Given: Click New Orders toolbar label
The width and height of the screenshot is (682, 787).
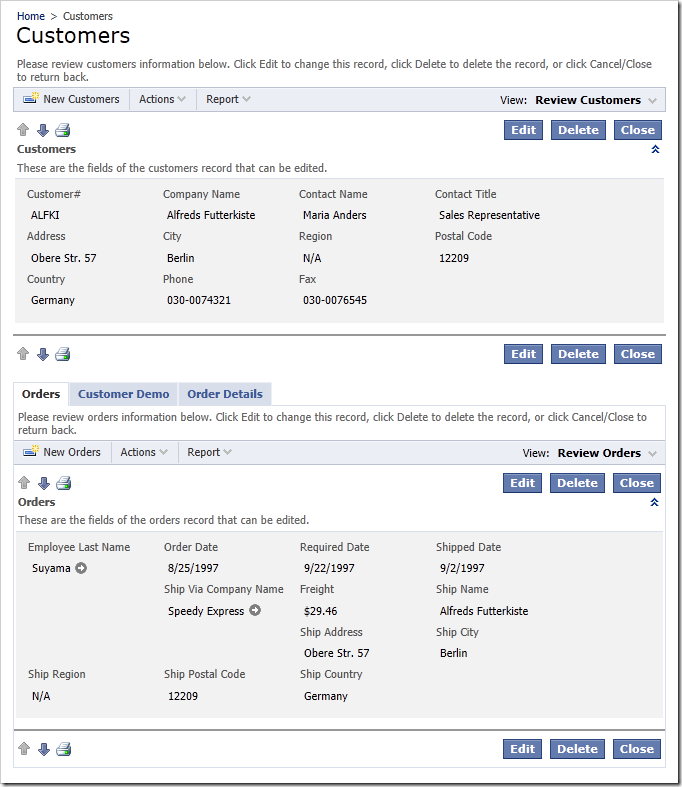Looking at the screenshot, I should pyautogui.click(x=72, y=452).
